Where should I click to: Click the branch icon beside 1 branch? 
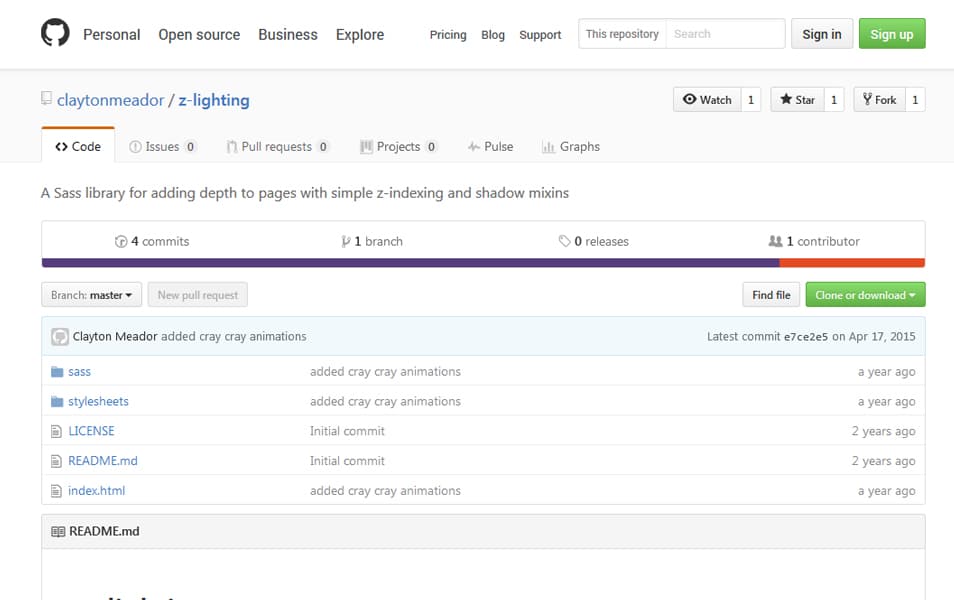346,242
